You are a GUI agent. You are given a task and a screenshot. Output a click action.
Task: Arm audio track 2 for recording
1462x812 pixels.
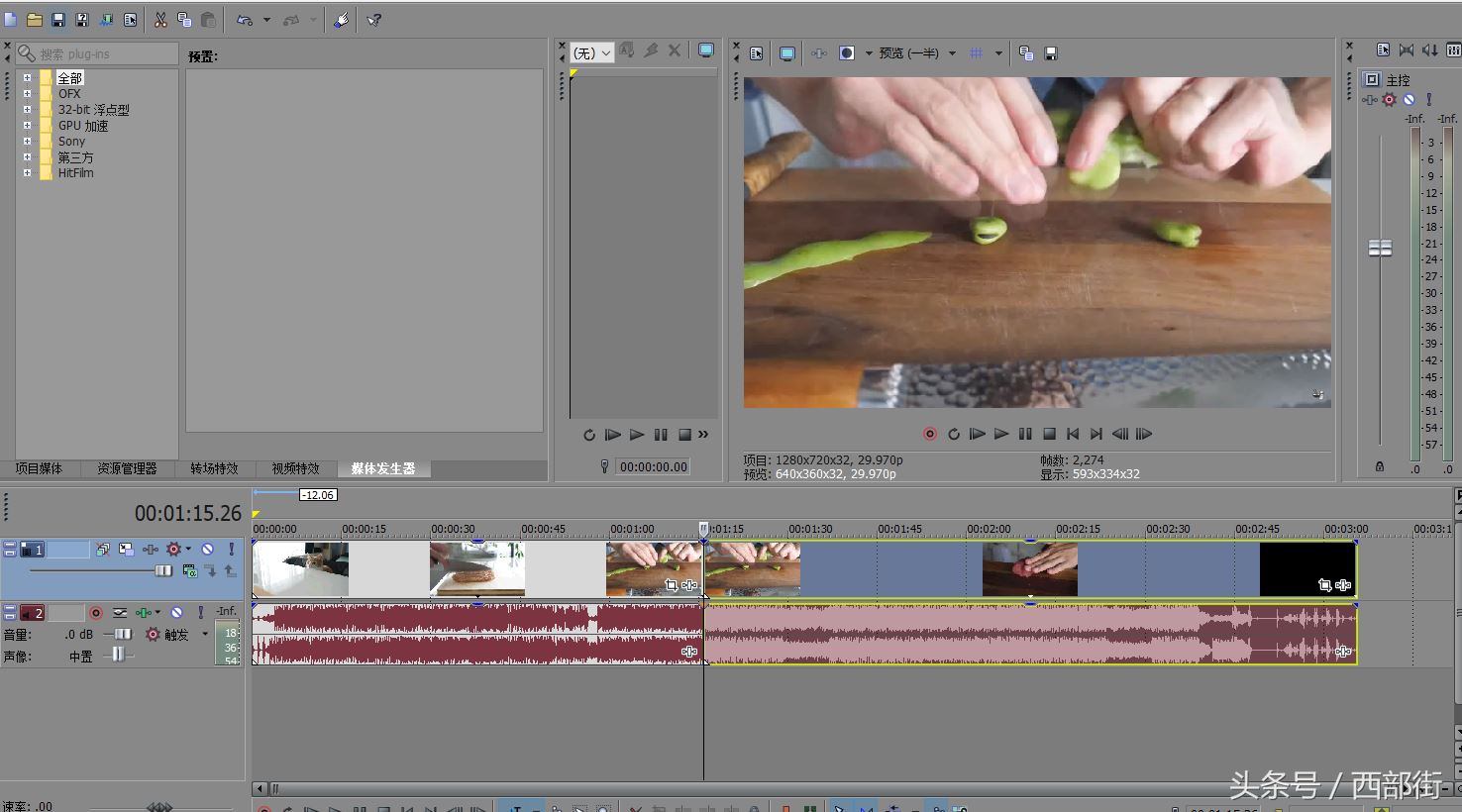point(96,613)
